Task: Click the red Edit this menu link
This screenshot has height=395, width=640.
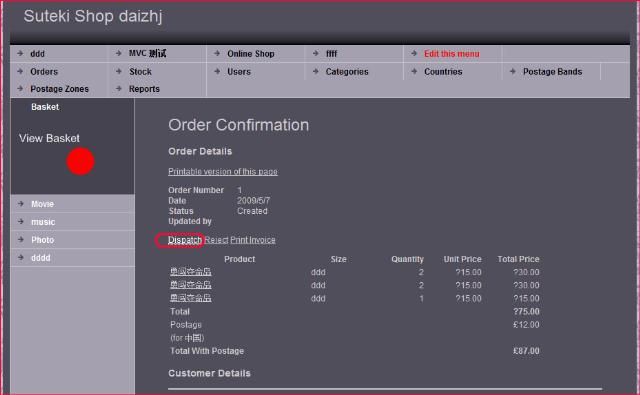Action: pyautogui.click(x=451, y=53)
